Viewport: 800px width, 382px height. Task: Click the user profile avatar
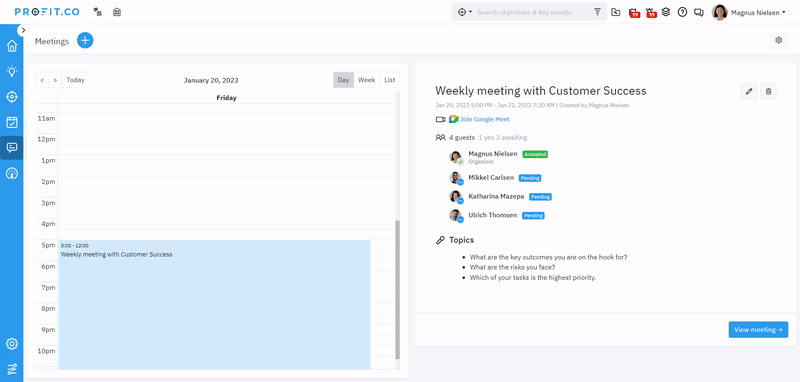pos(719,12)
